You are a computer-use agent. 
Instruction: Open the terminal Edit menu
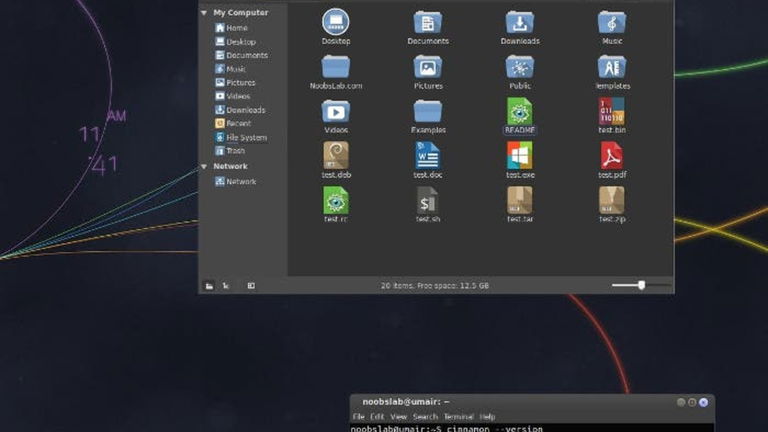377,417
